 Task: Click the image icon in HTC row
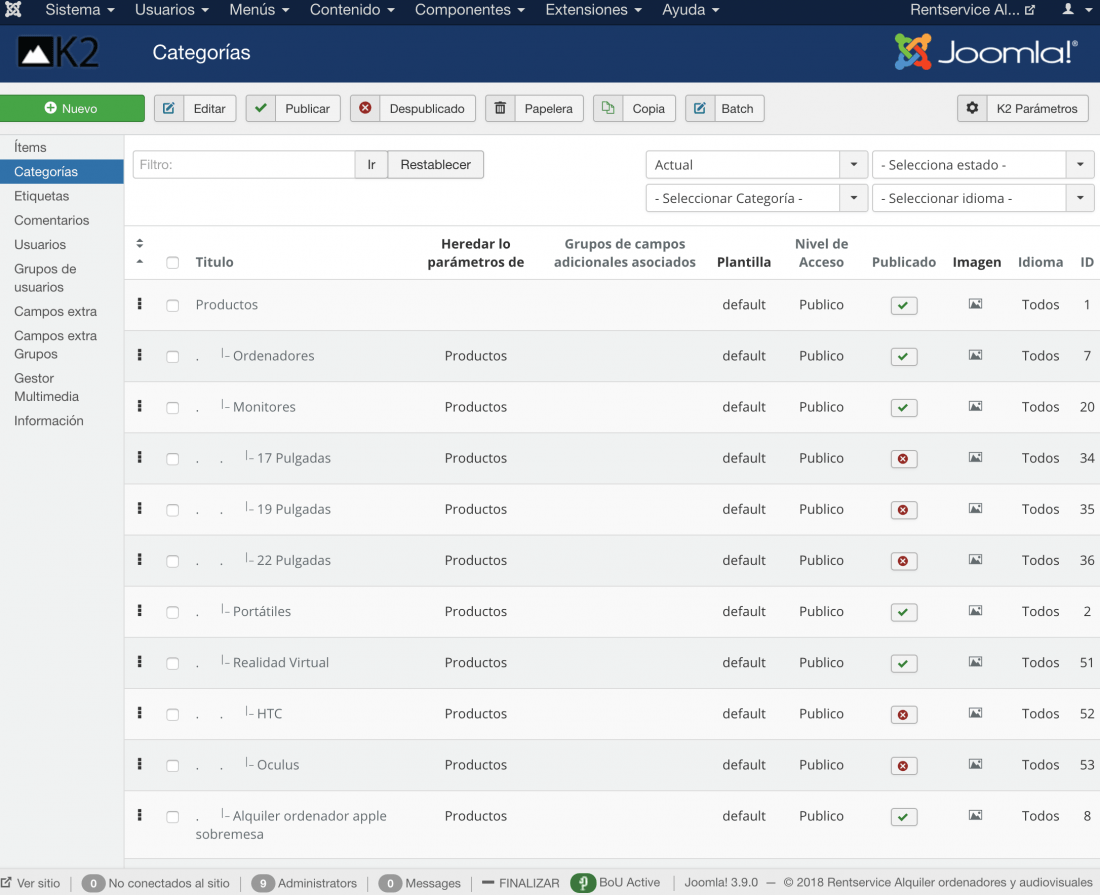975,713
